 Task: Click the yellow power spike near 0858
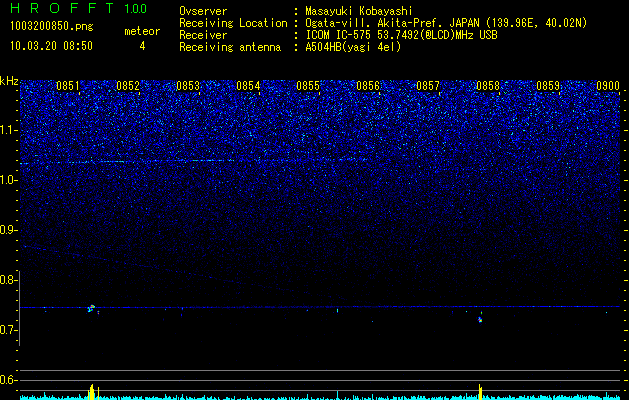click(480, 392)
